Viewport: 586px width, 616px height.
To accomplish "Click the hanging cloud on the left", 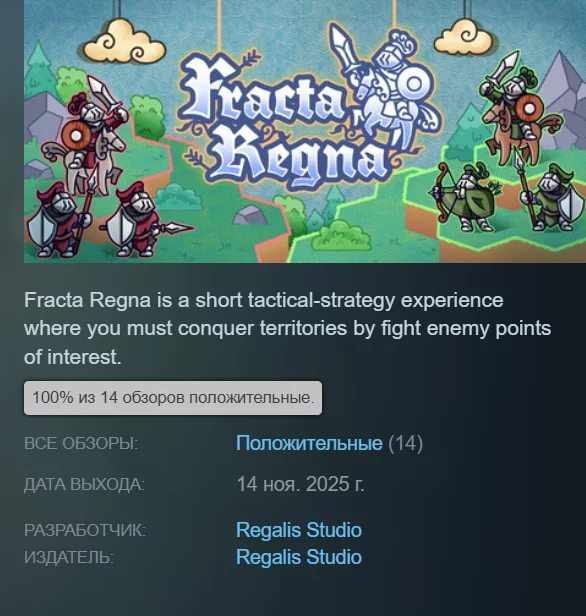I will (x=125, y=42).
